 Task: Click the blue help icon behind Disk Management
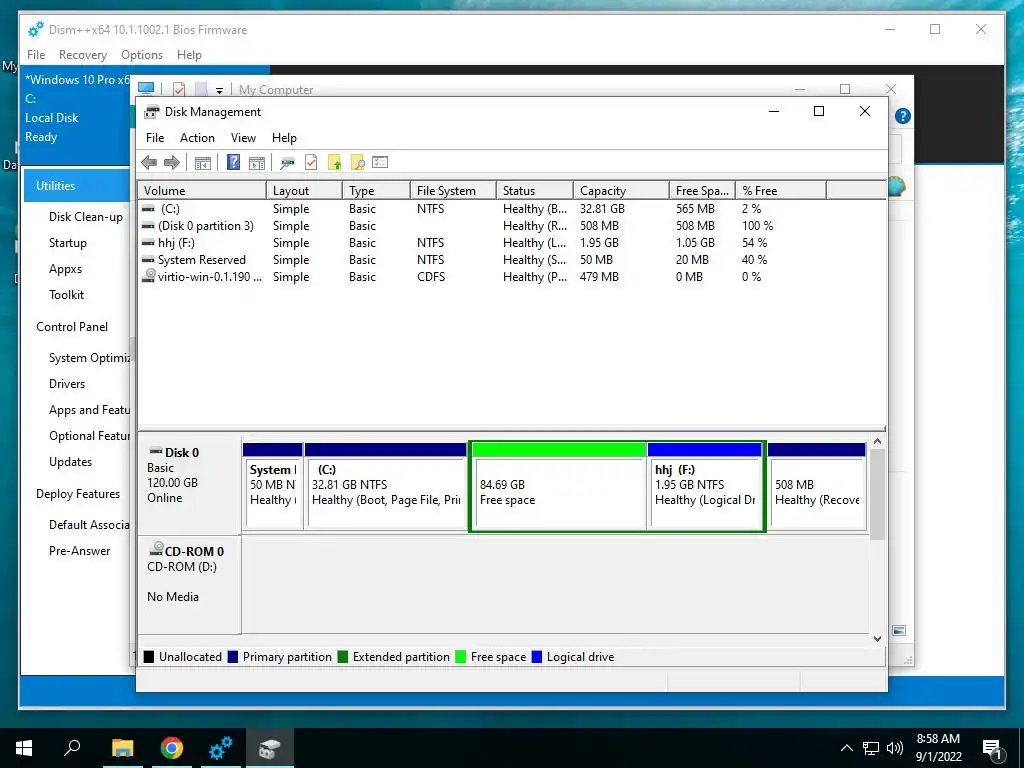coord(903,116)
